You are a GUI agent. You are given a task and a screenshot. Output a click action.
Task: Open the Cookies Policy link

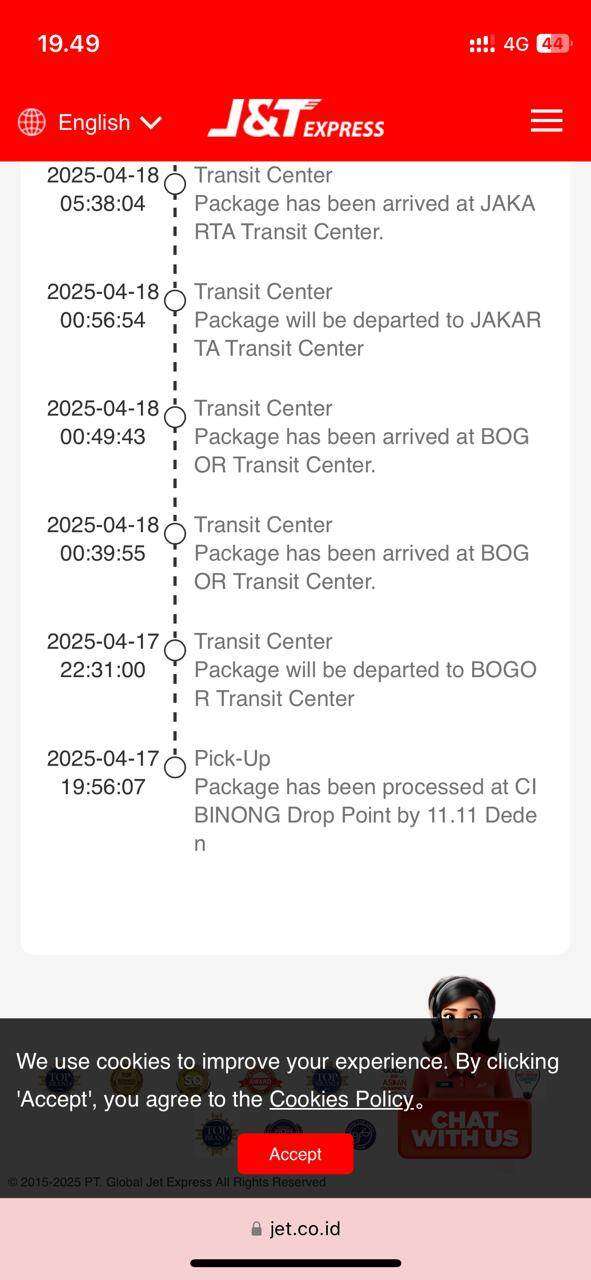[341, 1099]
